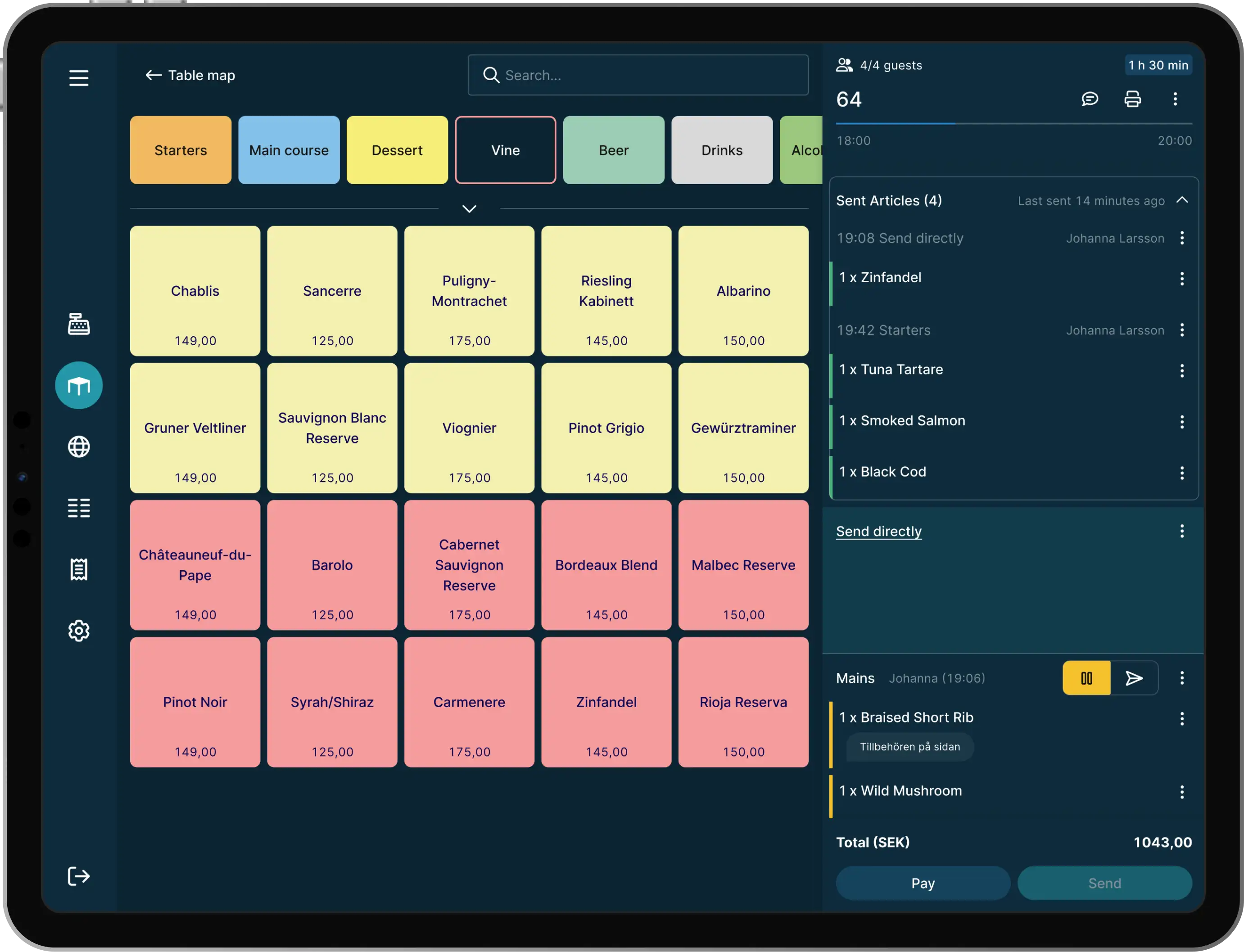Open the hamburger menu
This screenshot has height=952, width=1244.
(79, 77)
